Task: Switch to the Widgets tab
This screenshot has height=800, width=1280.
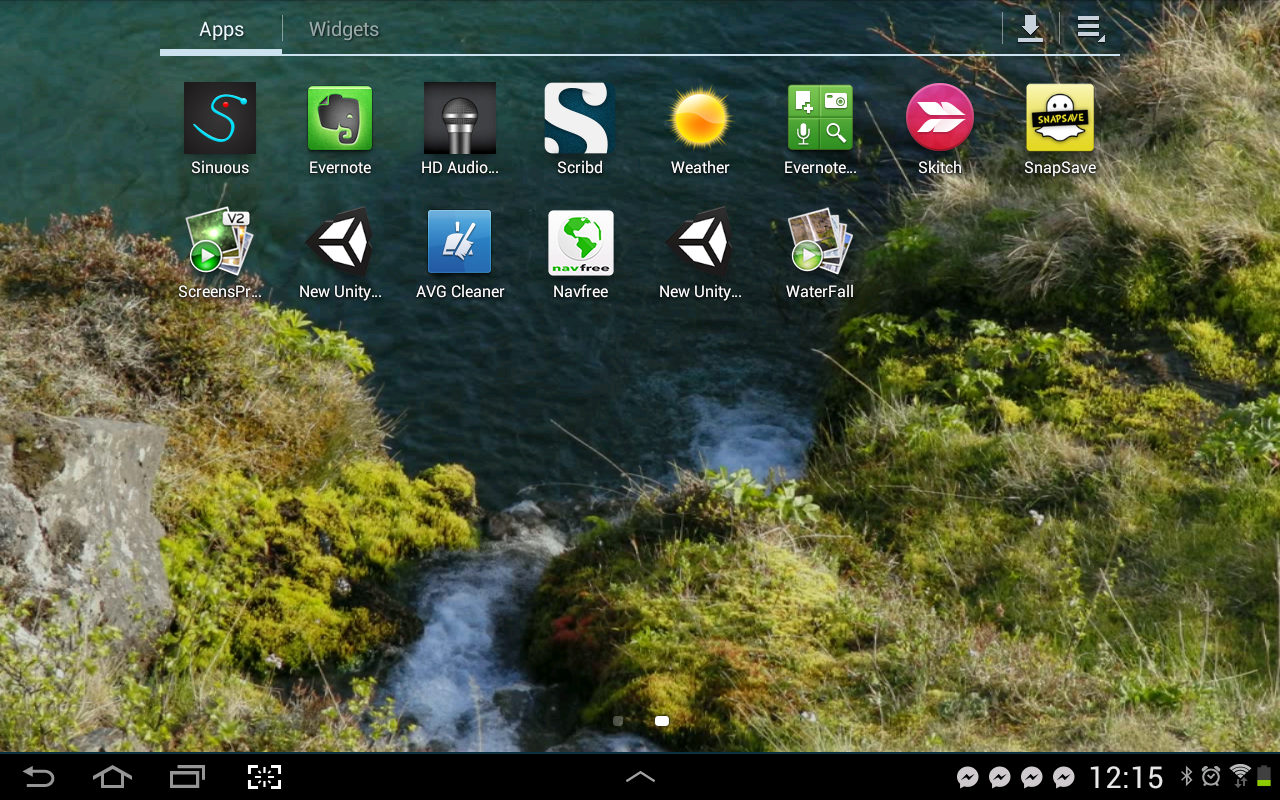Action: [x=344, y=29]
